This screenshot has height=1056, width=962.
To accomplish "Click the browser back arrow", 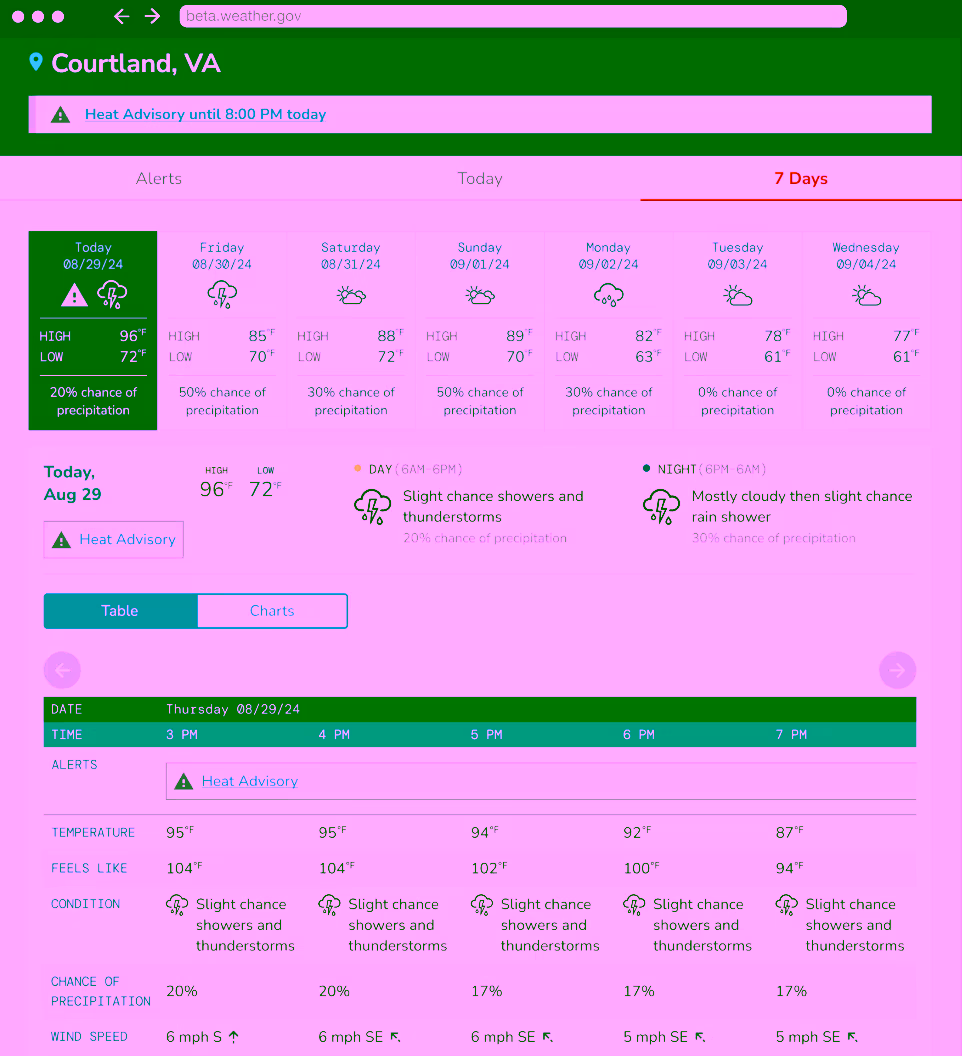I will [x=121, y=16].
